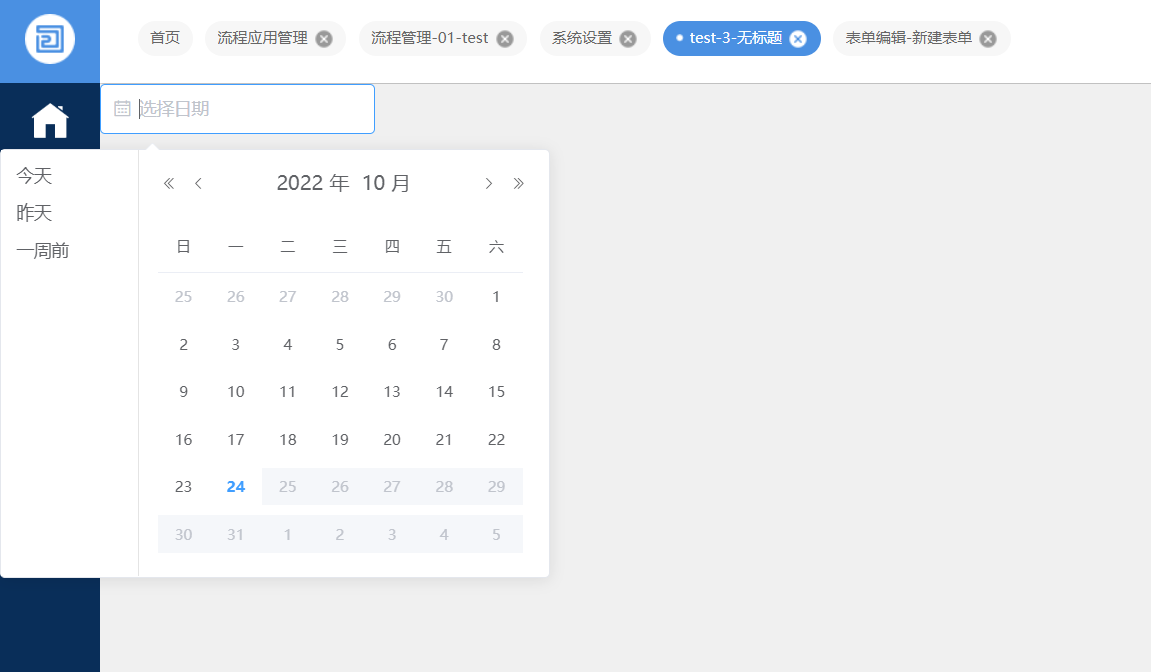Viewport: 1151px width, 672px height.
Task: Pick October 10 in calendar
Action: pos(236,392)
